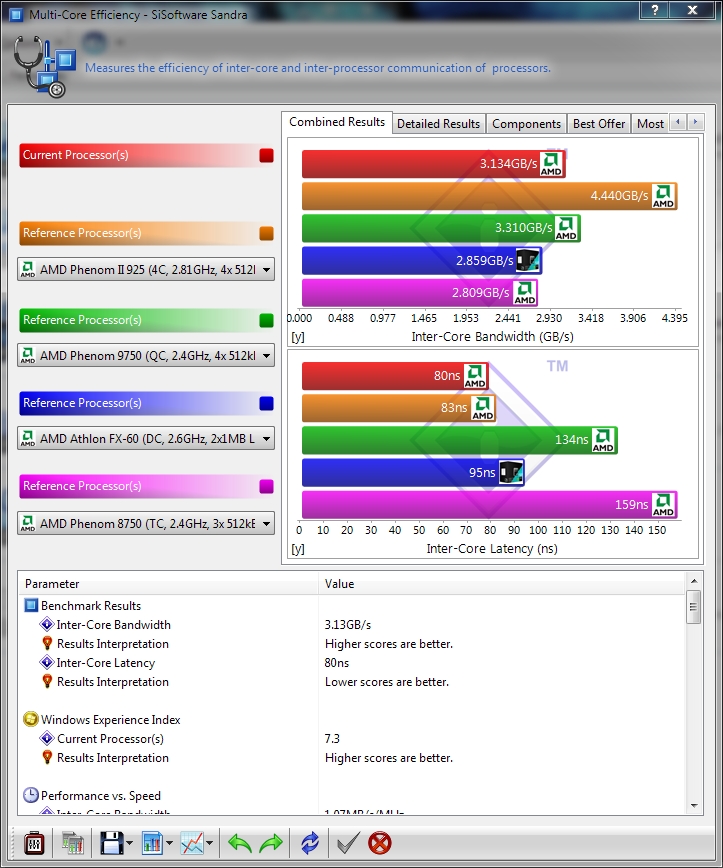
Task: Click the Inter-Core Latency diamond icon
Action: click(47, 662)
